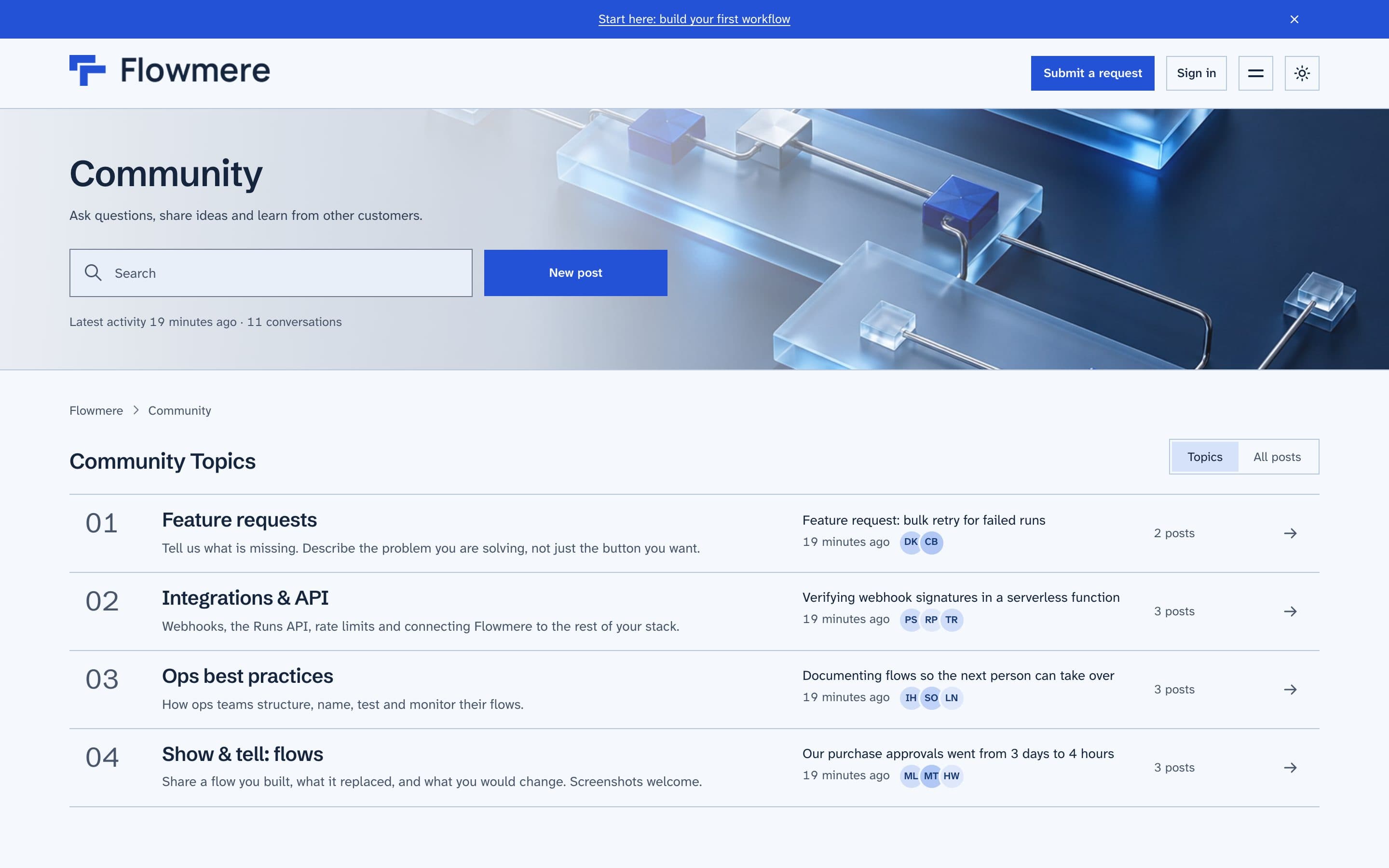Click 'Latest activity 19 minutes ago' text
The image size is (1389, 868).
153,322
